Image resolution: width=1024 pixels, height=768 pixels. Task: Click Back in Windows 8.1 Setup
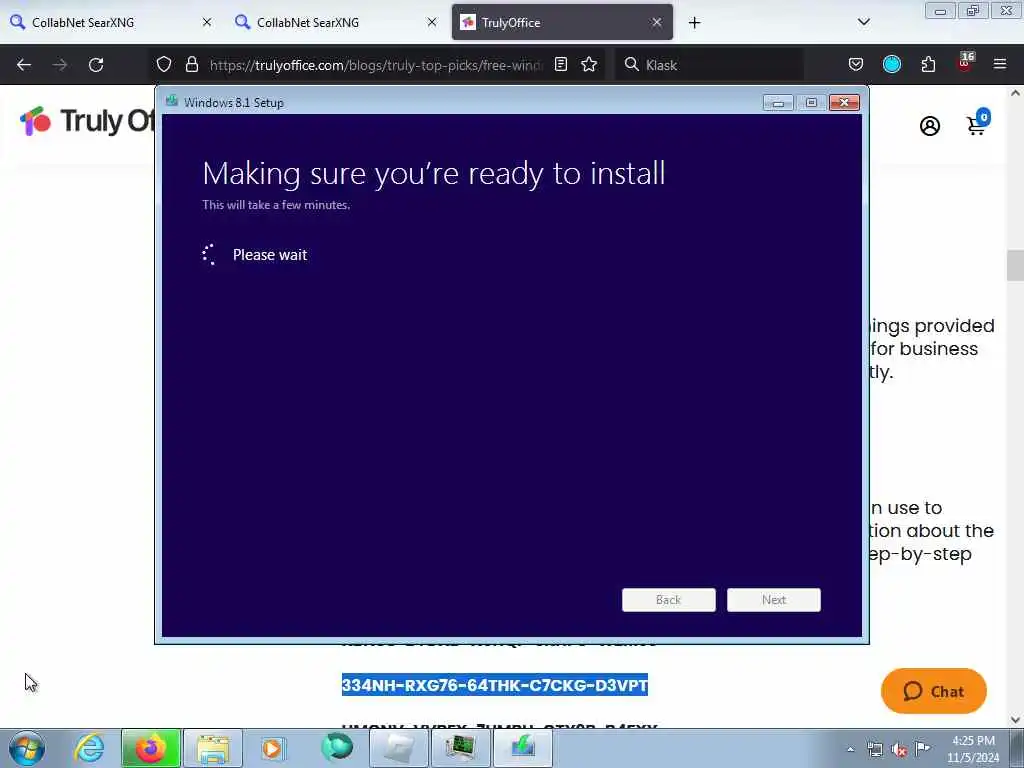[669, 600]
